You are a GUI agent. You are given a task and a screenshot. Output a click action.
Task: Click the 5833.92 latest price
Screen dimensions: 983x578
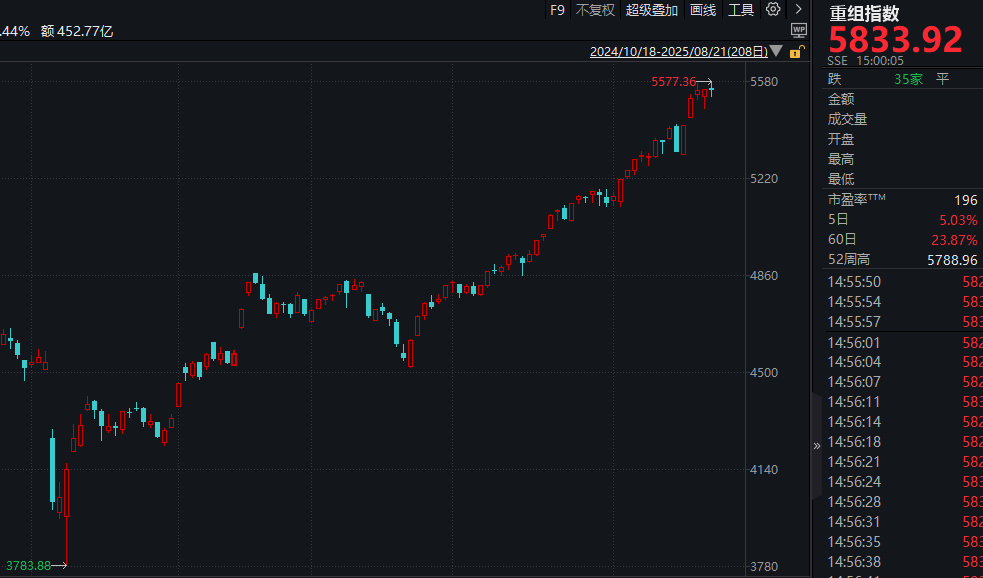pos(895,41)
